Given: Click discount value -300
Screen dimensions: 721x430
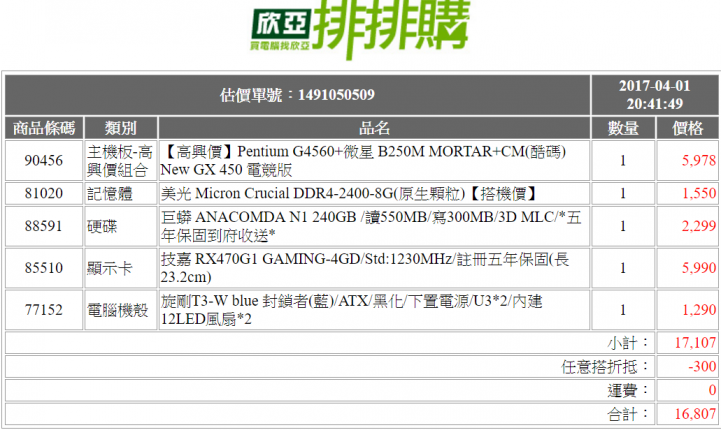Looking at the screenshot, I should (702, 367).
